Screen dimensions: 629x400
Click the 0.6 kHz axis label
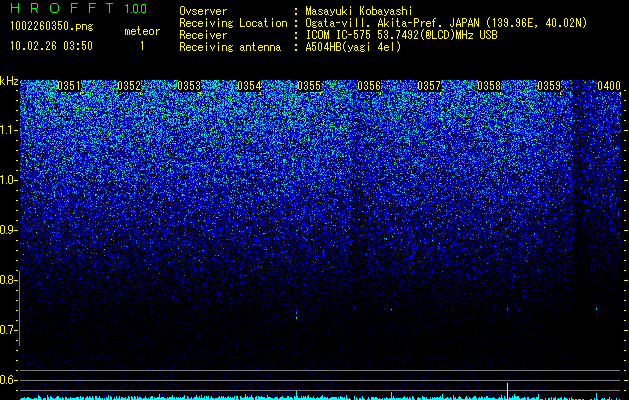(8, 380)
